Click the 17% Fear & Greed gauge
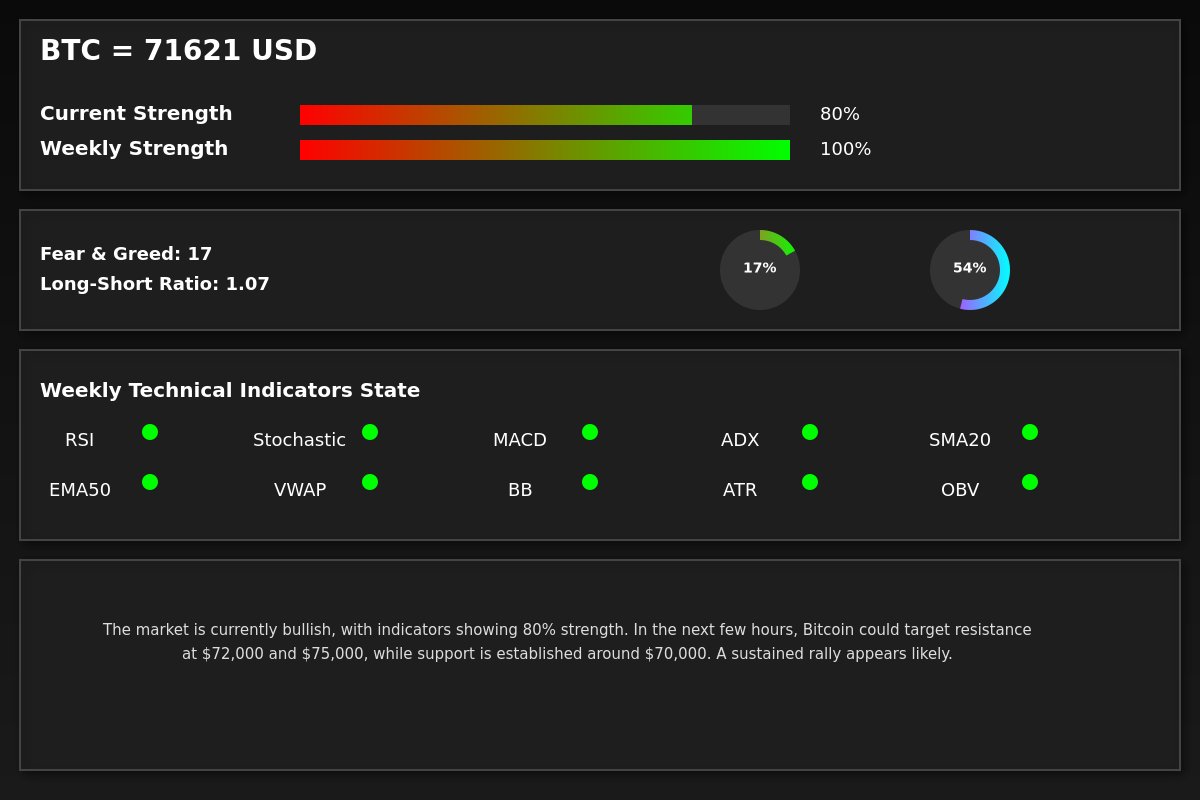The width and height of the screenshot is (1200, 800). (x=760, y=270)
